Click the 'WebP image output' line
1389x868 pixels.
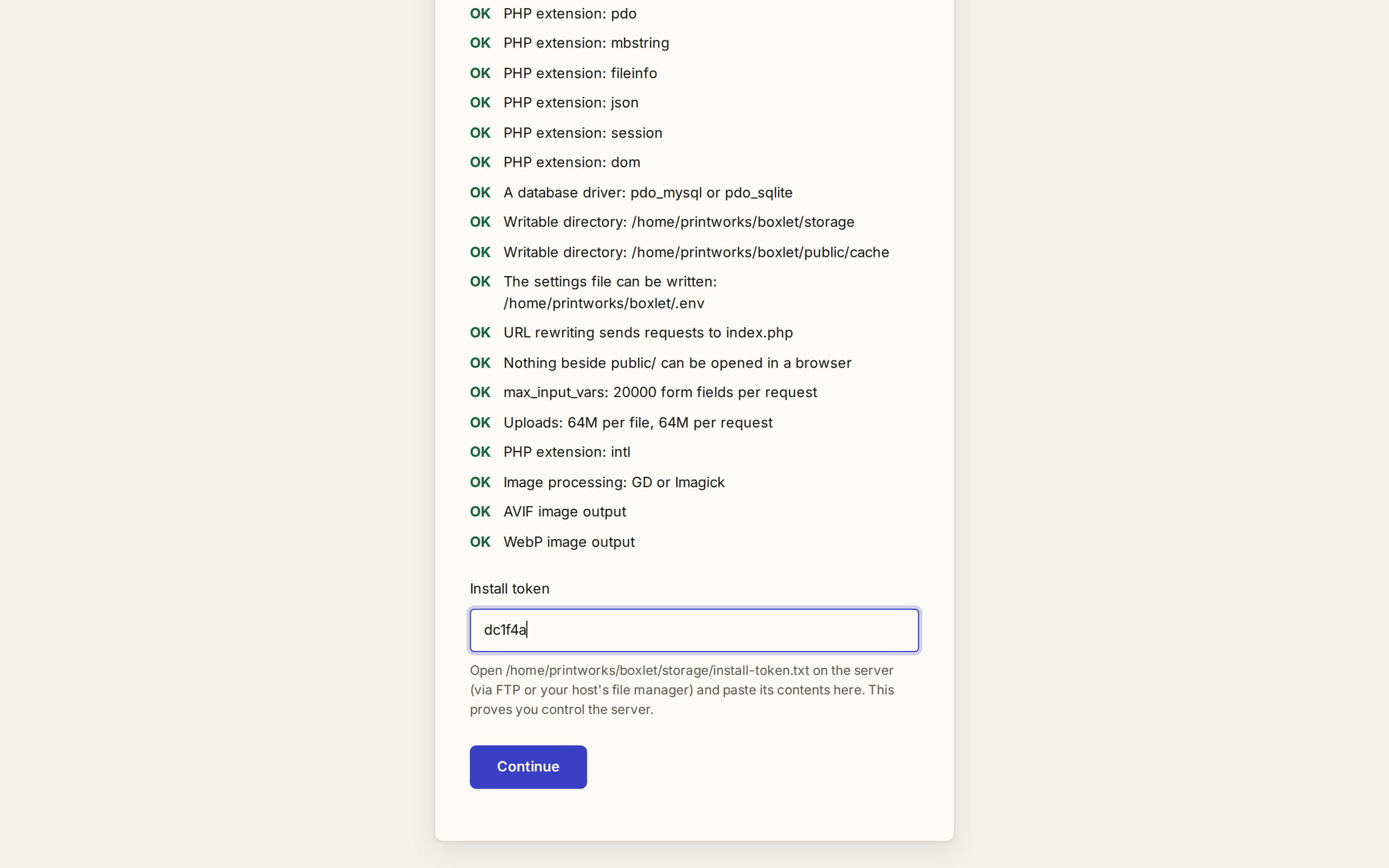569,542
